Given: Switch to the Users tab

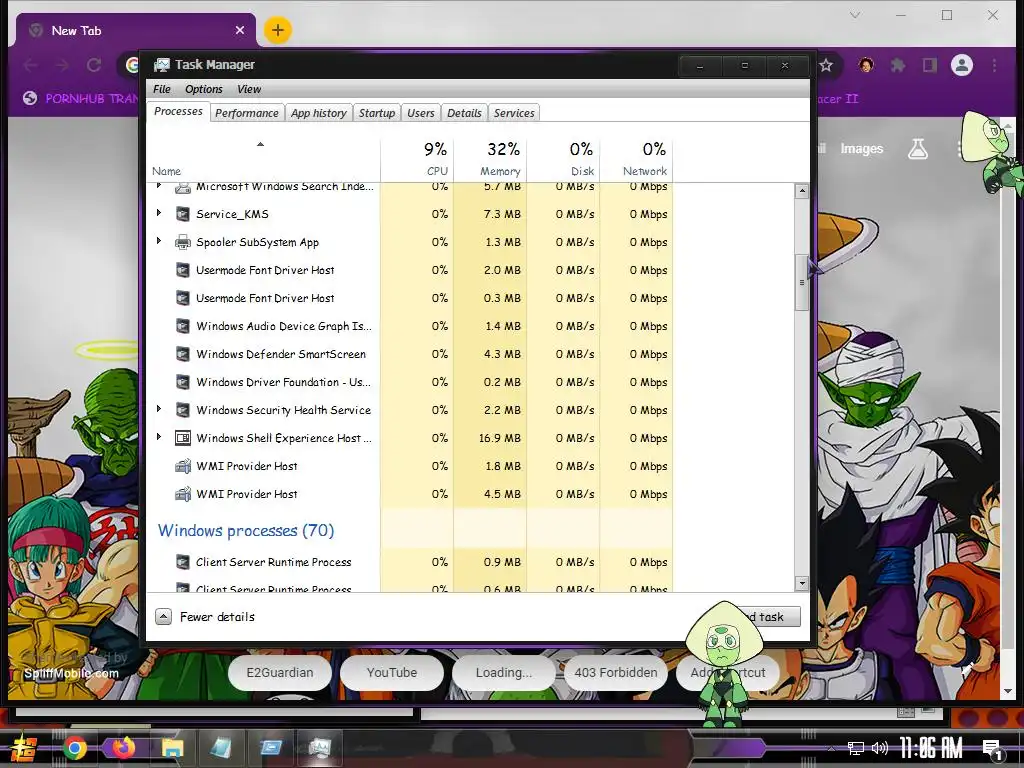Looking at the screenshot, I should click(x=421, y=113).
